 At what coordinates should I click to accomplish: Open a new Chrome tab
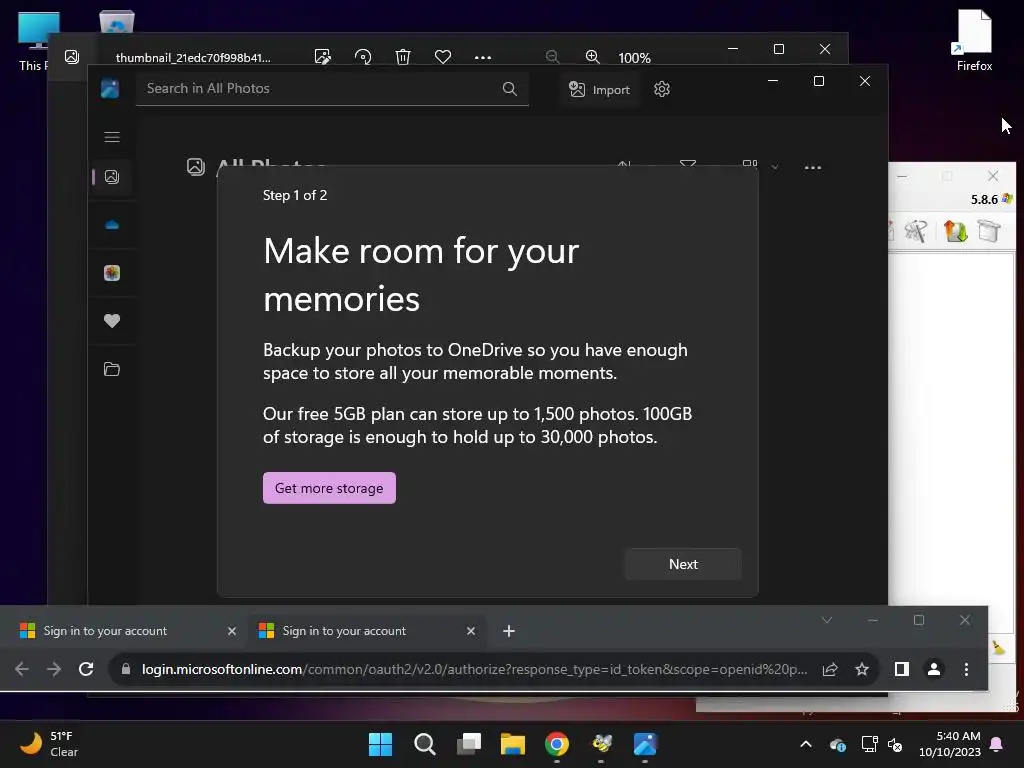click(x=509, y=631)
